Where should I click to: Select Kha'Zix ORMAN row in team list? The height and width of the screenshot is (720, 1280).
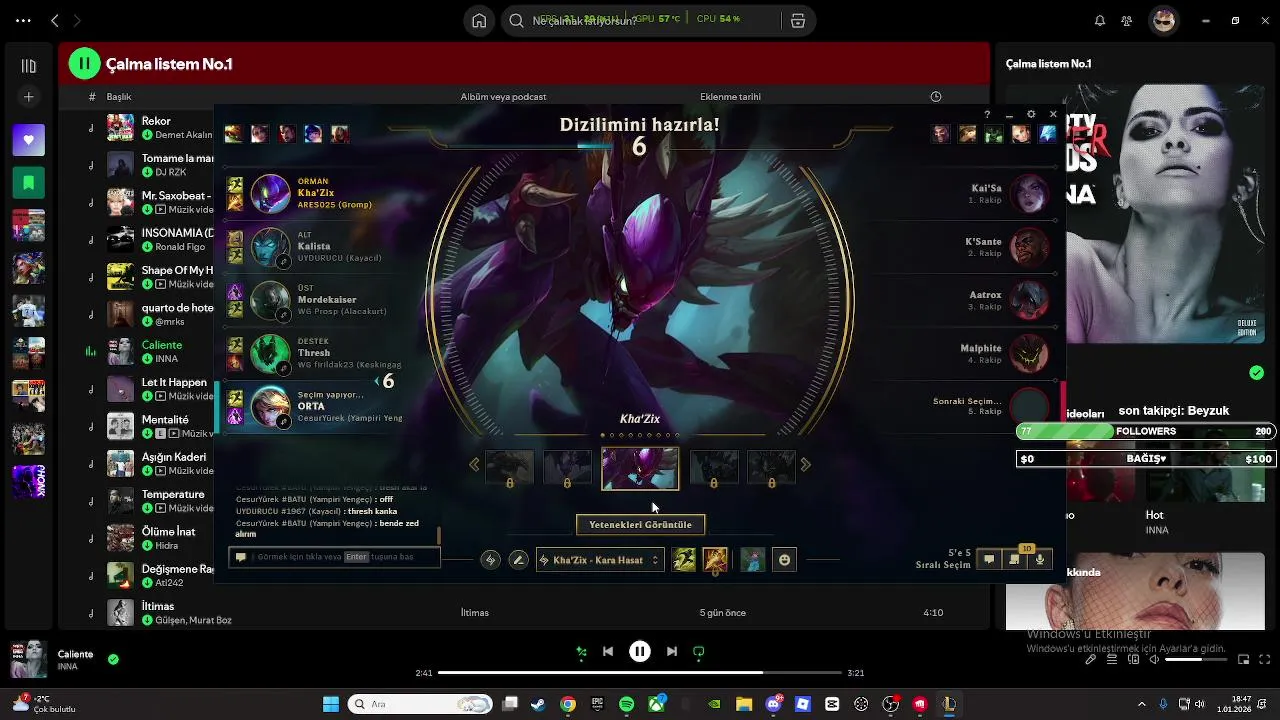click(316, 193)
